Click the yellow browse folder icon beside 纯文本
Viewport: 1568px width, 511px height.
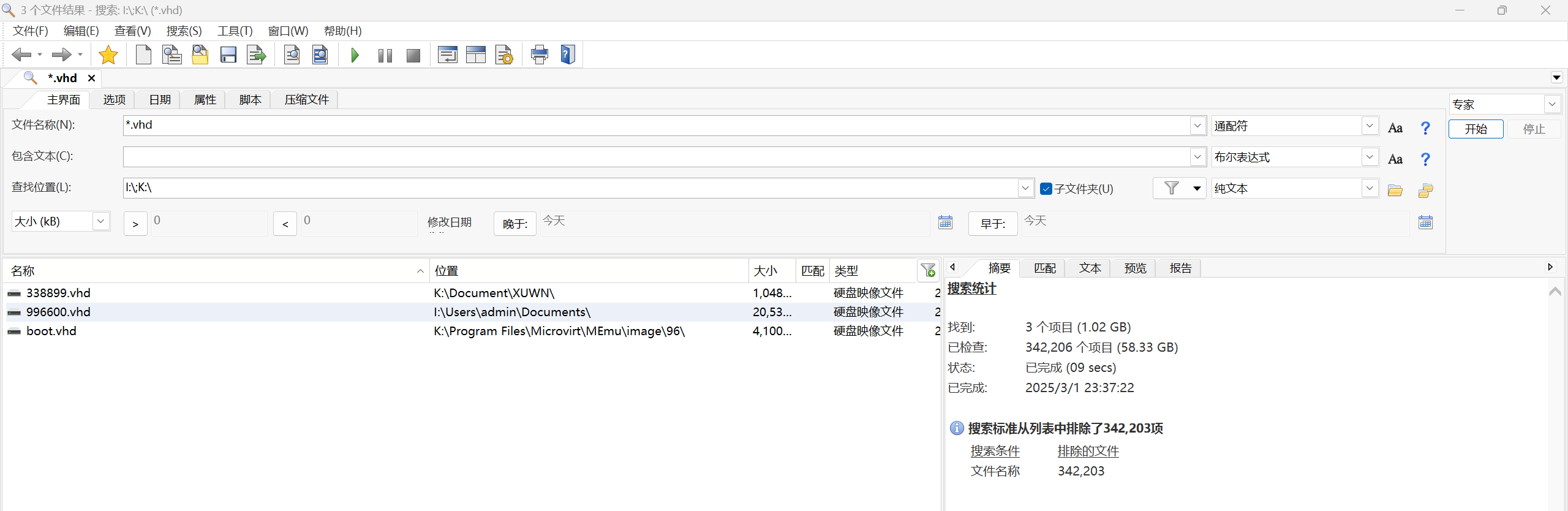point(1395,190)
